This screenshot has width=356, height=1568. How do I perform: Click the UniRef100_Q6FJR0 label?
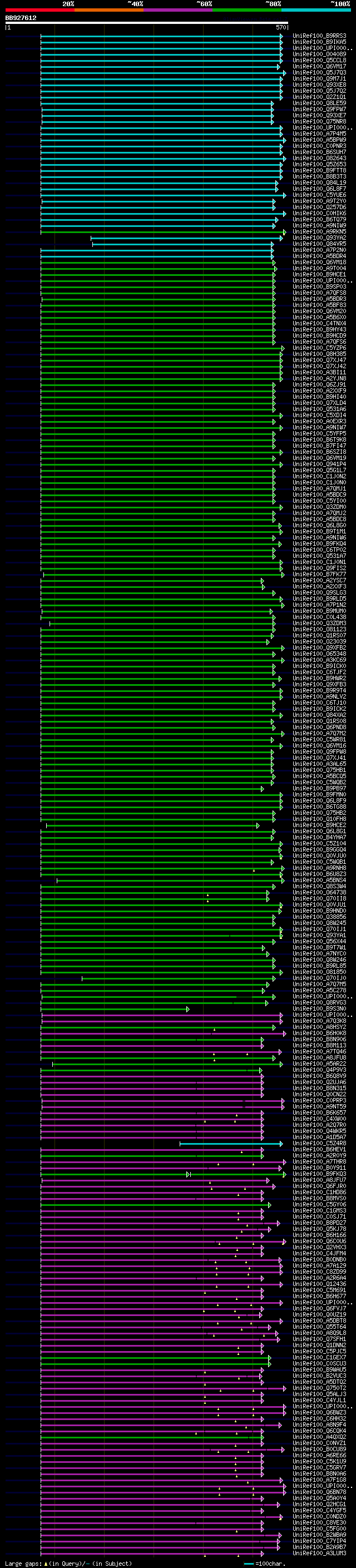(x=319, y=1186)
